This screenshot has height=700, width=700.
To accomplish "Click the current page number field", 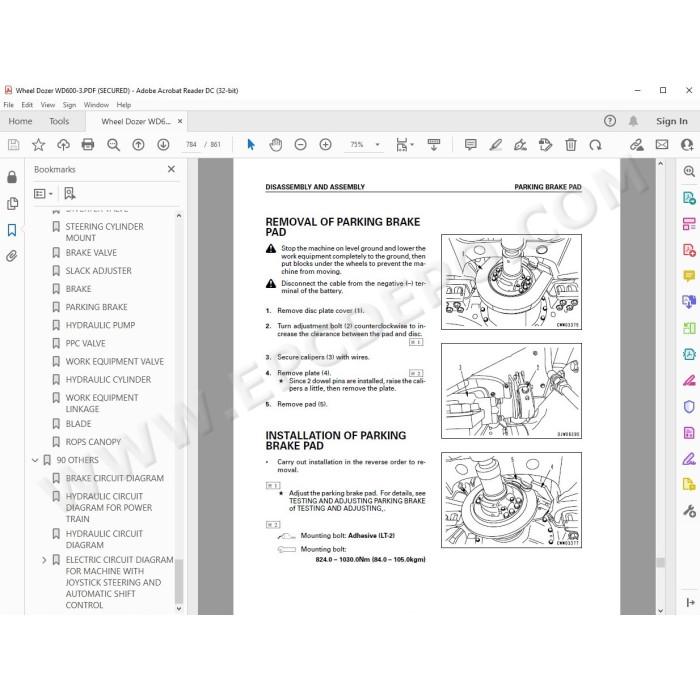I will [x=191, y=145].
